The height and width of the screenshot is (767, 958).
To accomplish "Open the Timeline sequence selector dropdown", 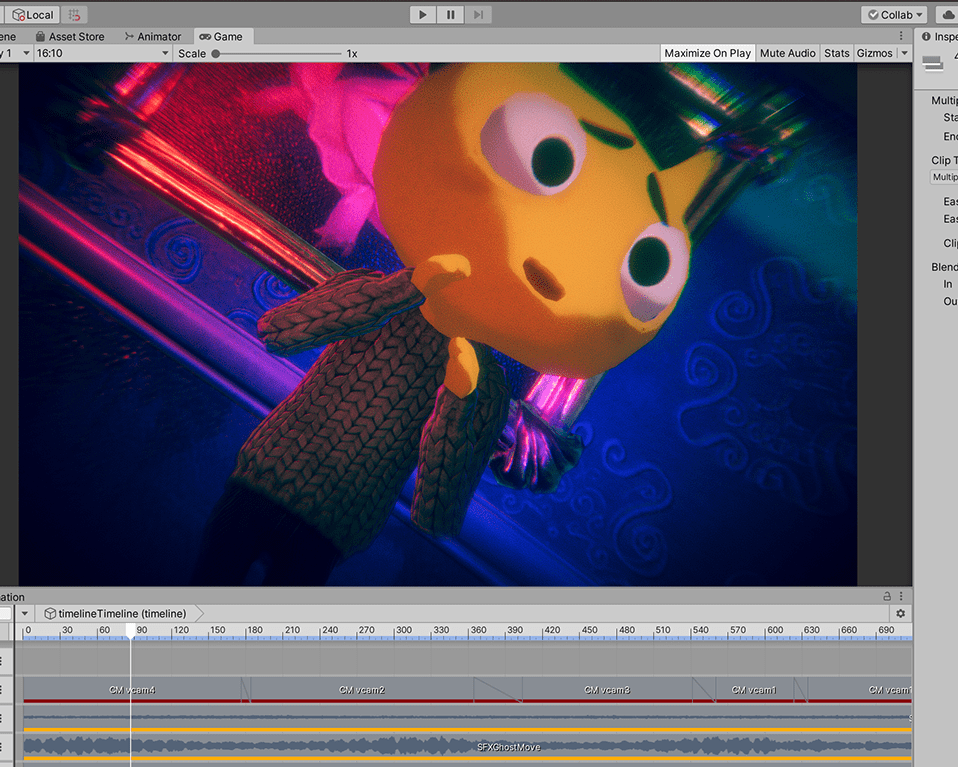I will 24,614.
